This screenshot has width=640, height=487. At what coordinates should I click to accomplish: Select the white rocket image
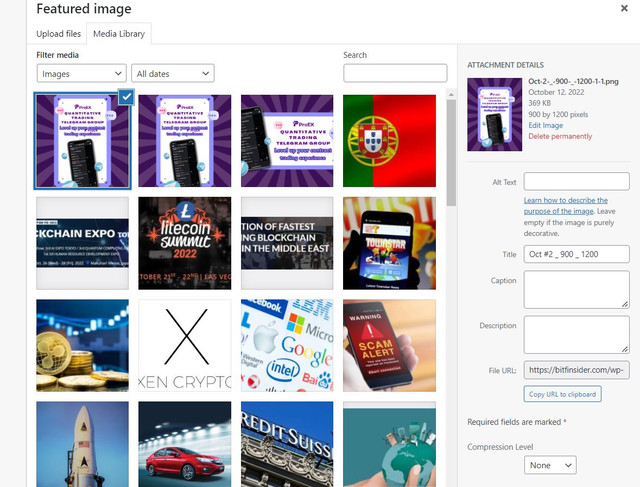click(x=82, y=444)
